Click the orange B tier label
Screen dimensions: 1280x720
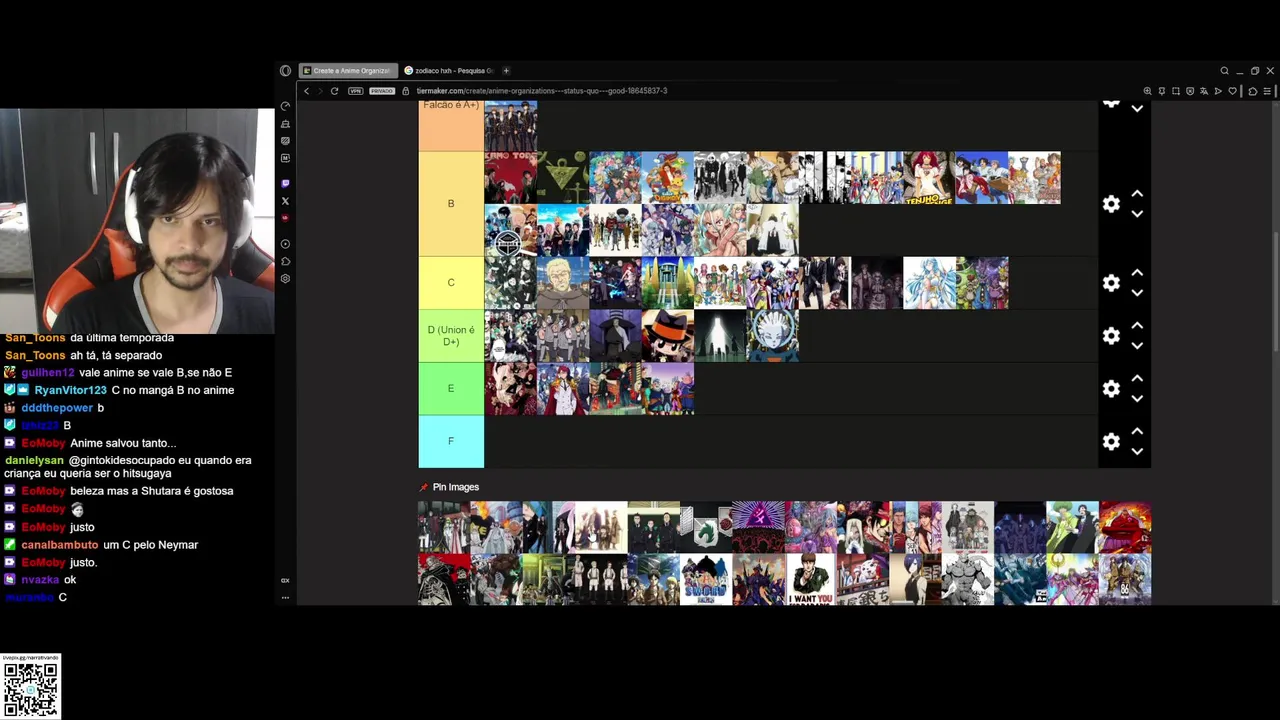(x=451, y=204)
